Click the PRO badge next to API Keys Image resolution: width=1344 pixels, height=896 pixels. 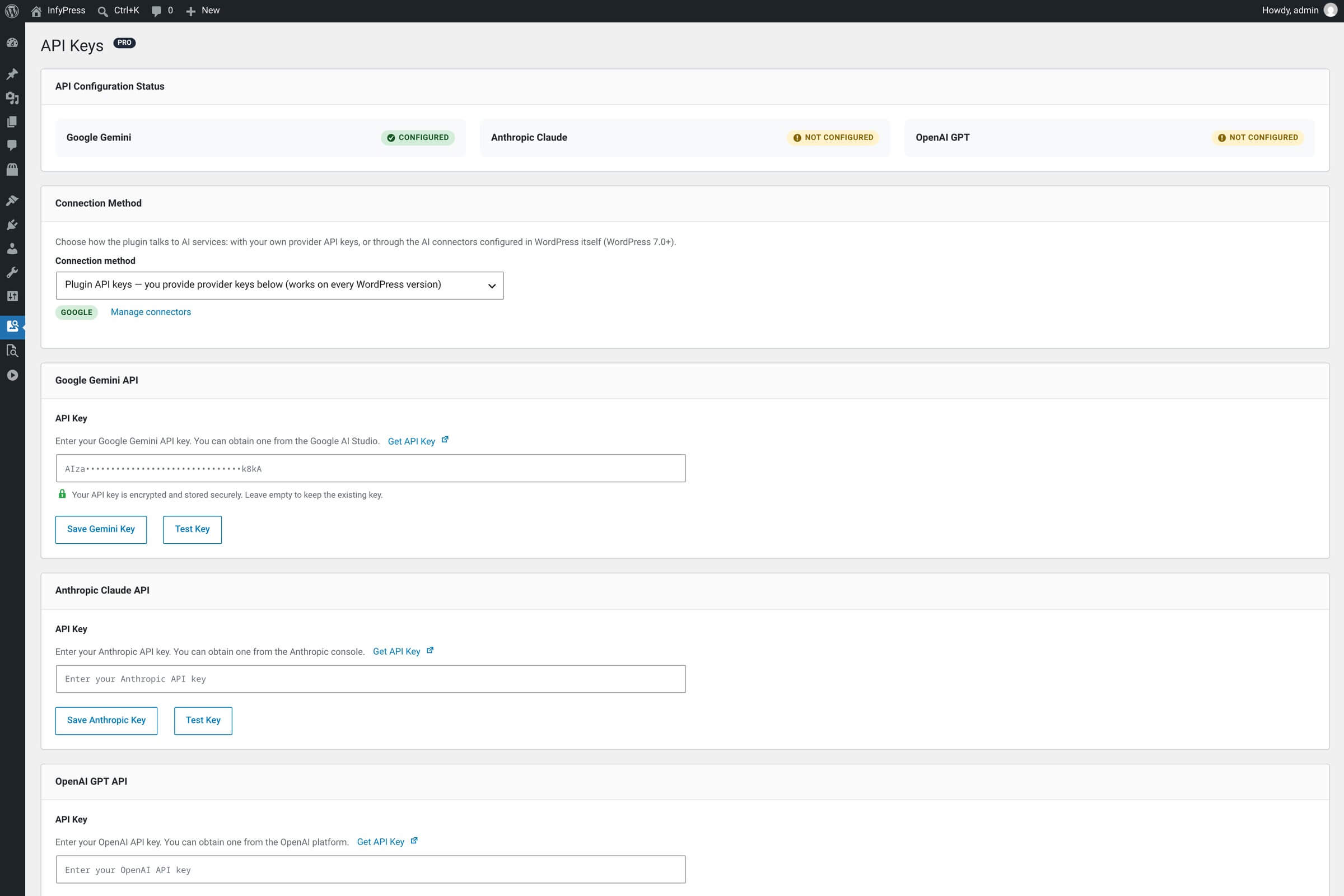point(124,43)
